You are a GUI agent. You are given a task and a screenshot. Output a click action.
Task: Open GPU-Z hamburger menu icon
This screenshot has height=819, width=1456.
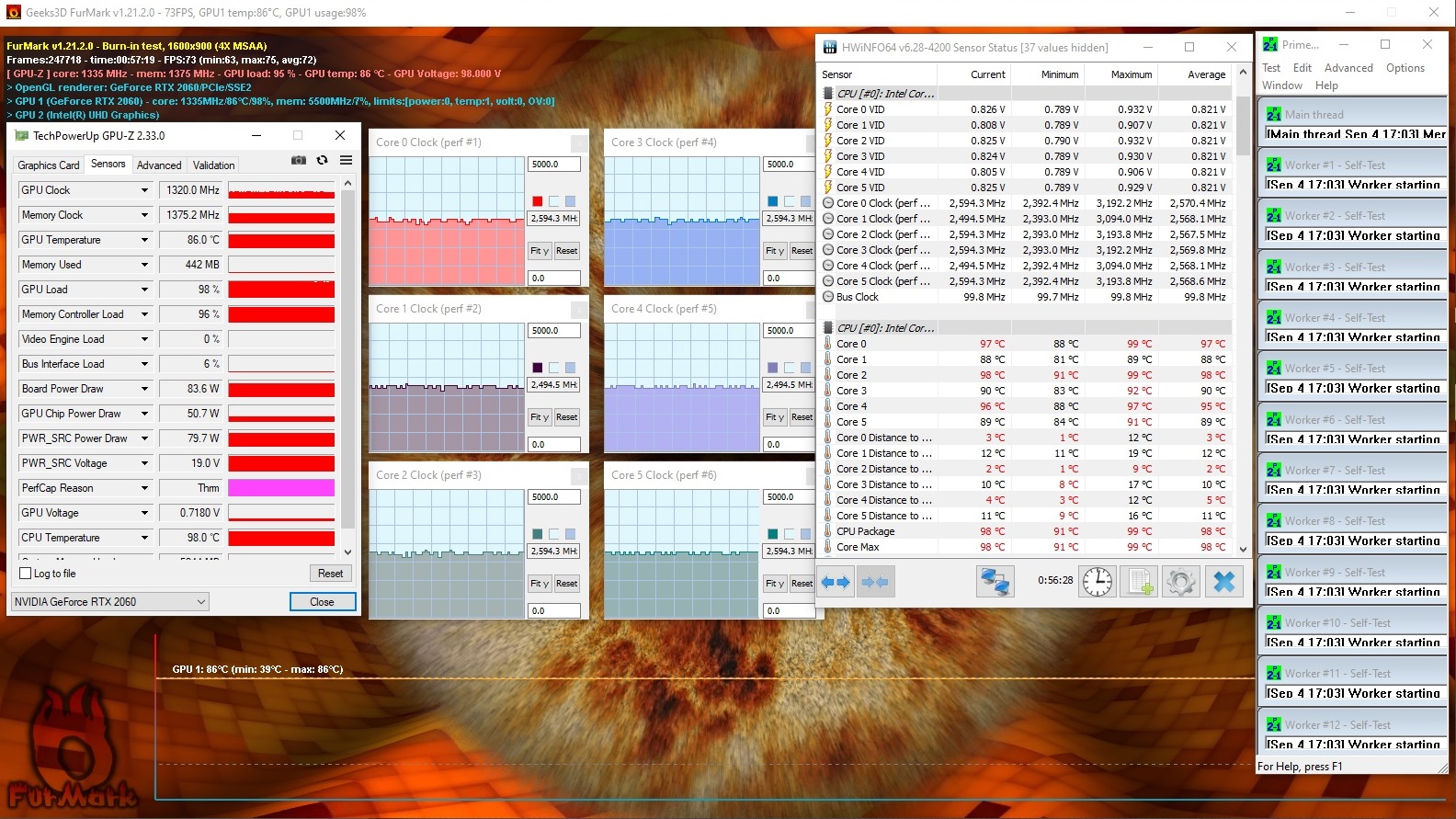[x=346, y=160]
